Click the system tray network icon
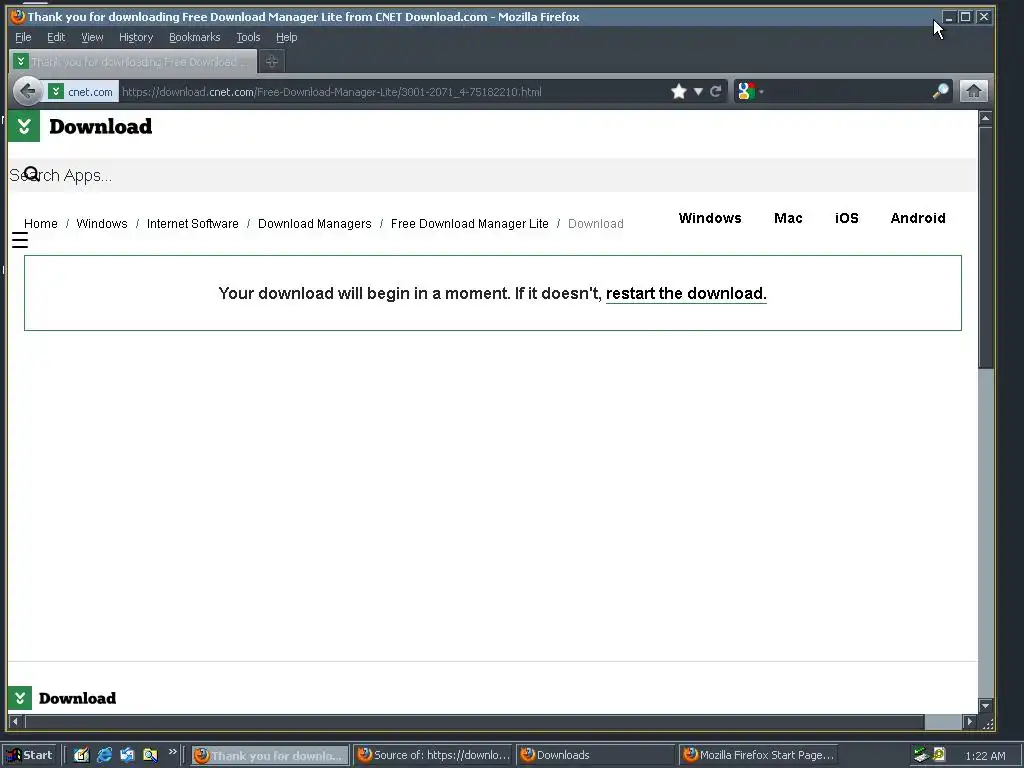The image size is (1024, 768). pos(921,755)
